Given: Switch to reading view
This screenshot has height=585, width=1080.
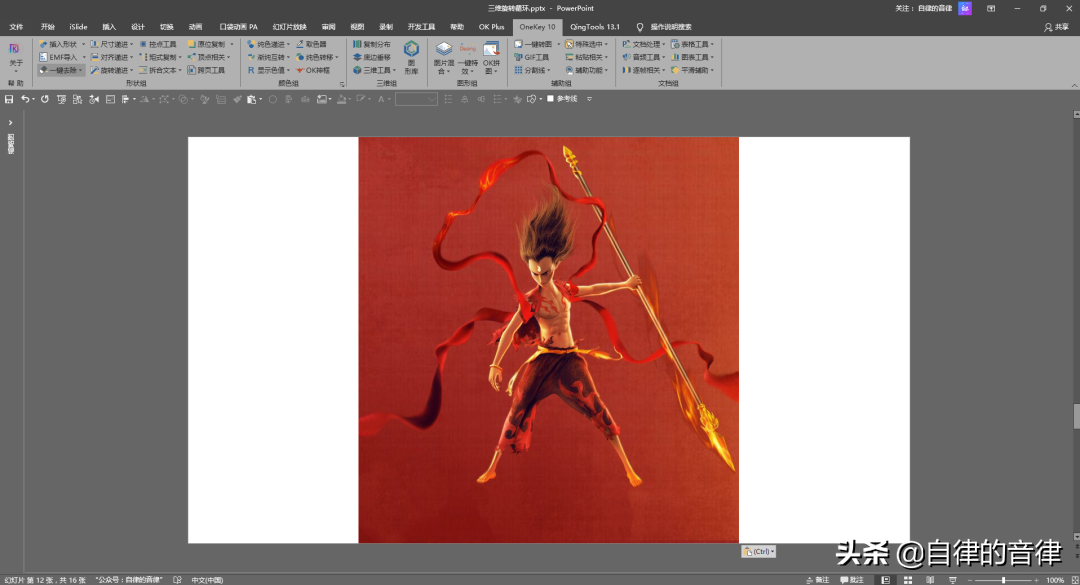Looking at the screenshot, I should coord(930,580).
